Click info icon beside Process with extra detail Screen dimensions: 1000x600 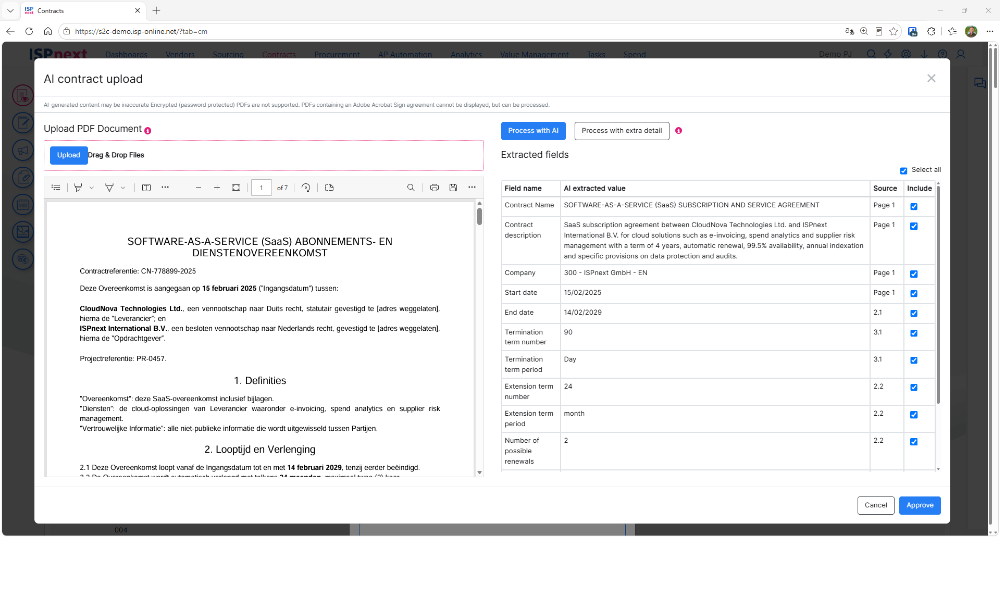pos(679,131)
